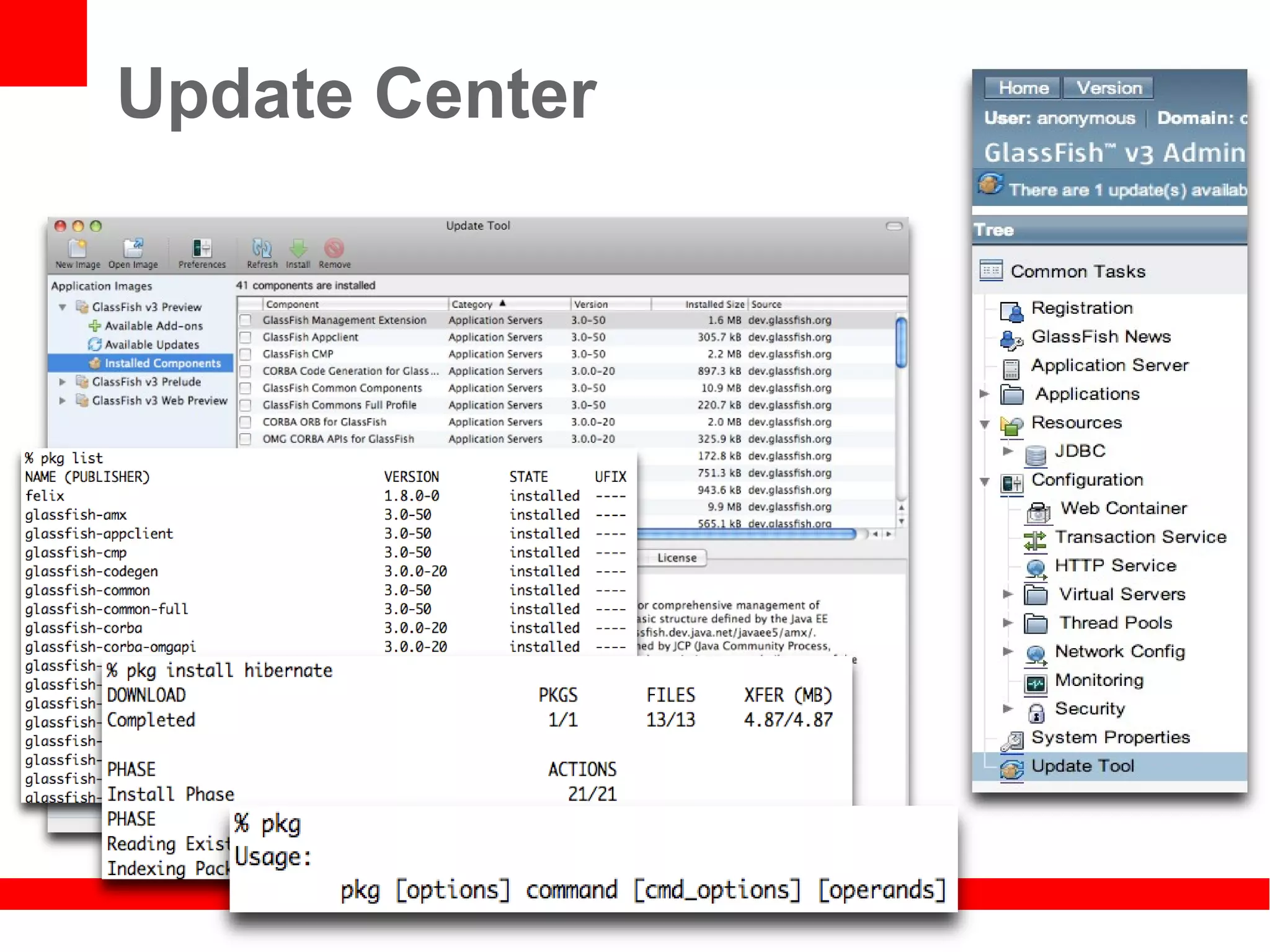Expand the Thread Pools node
Viewport: 1270px width, 952px height.
tap(1008, 623)
